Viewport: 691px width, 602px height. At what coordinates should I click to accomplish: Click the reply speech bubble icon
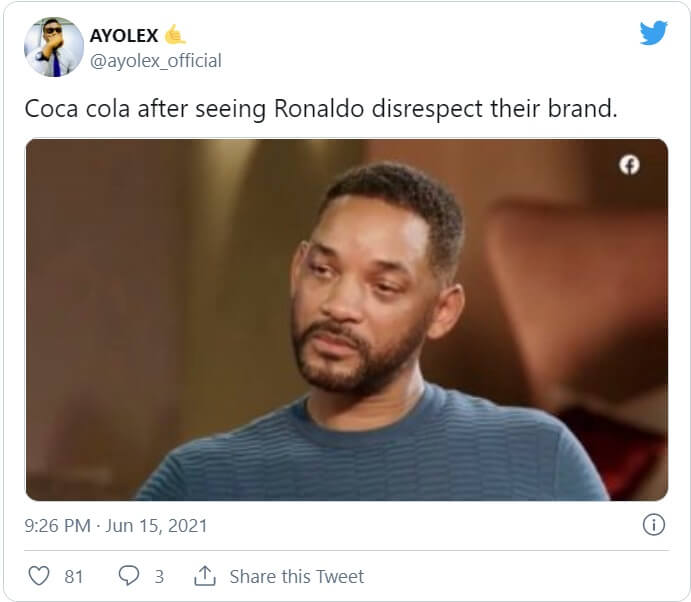coord(129,576)
